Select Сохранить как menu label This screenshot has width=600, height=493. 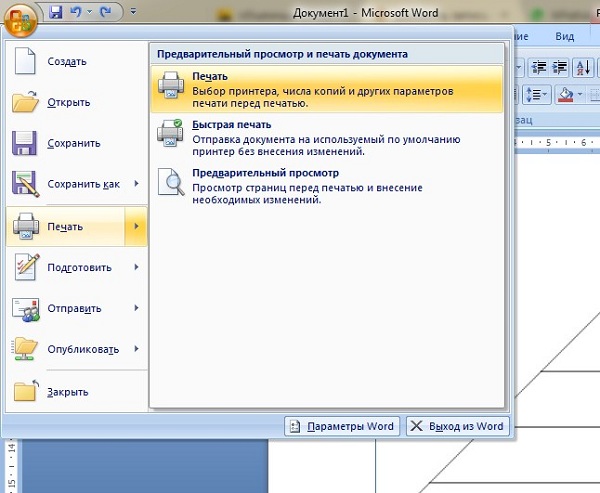pyautogui.click(x=83, y=184)
